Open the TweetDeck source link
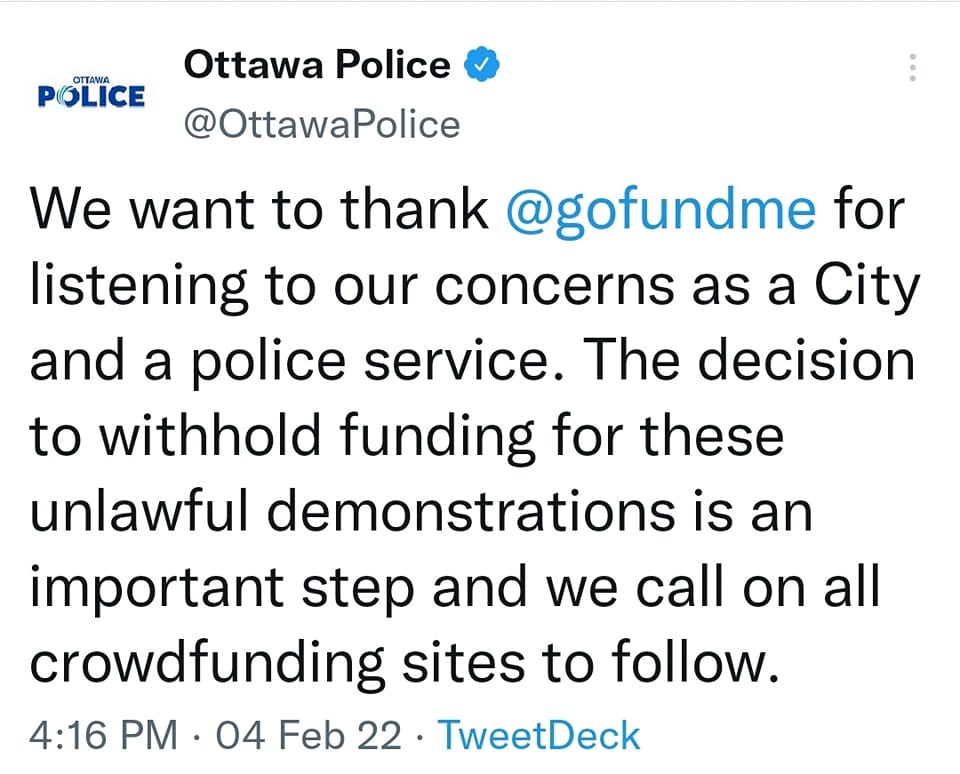Screen dimensions: 960x774 [539, 735]
